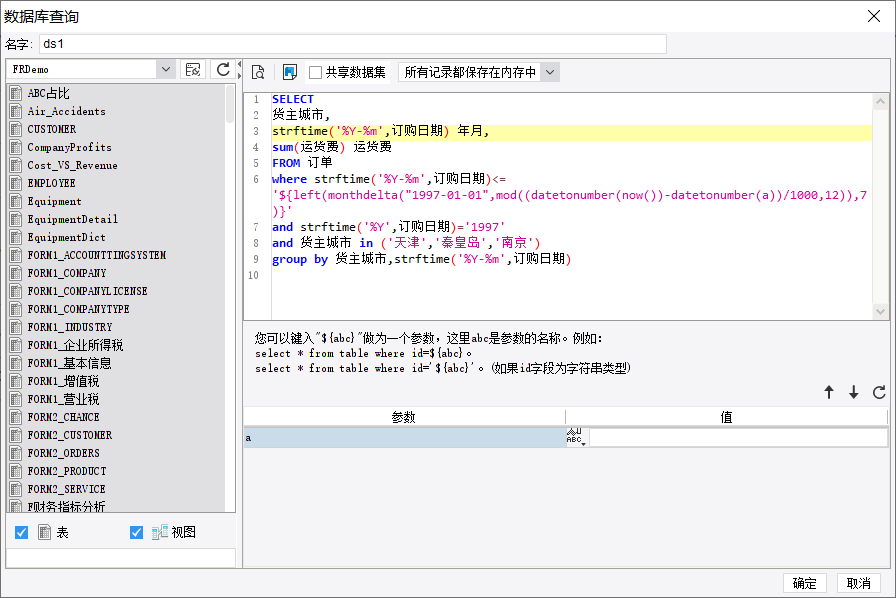Select parameter a row

click(405, 437)
